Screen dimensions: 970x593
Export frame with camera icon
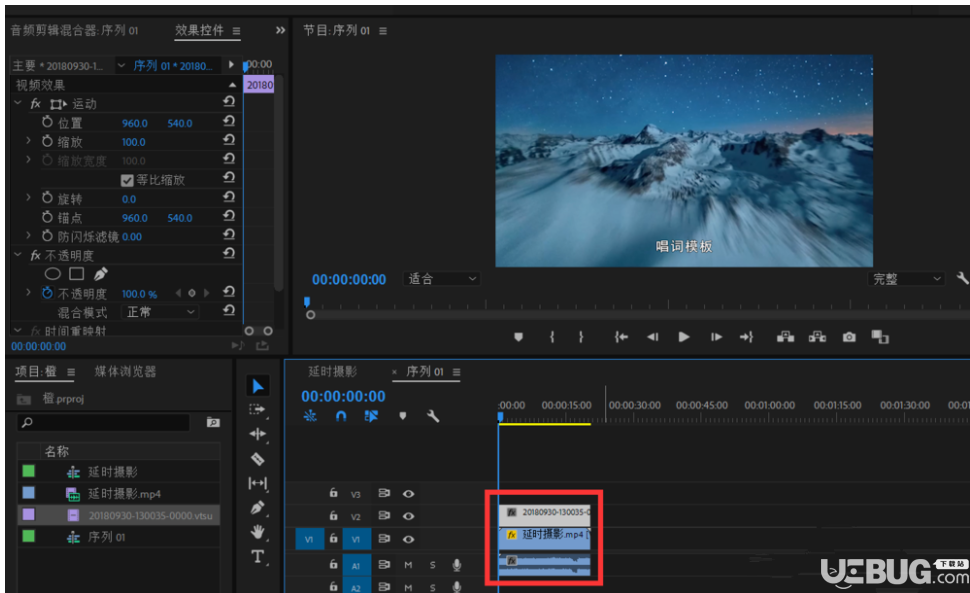pos(849,337)
